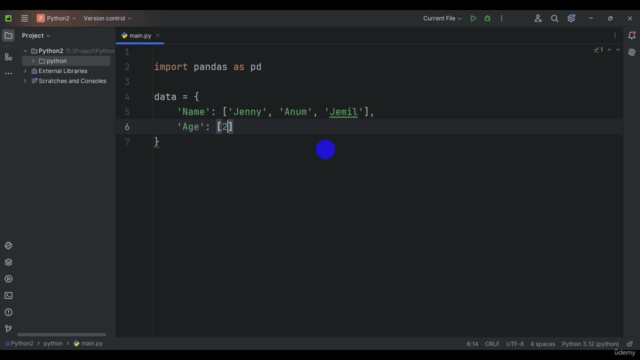Click python breadcrumb in navigation bar
Image resolution: width=640 pixels, height=360 pixels.
click(53, 344)
